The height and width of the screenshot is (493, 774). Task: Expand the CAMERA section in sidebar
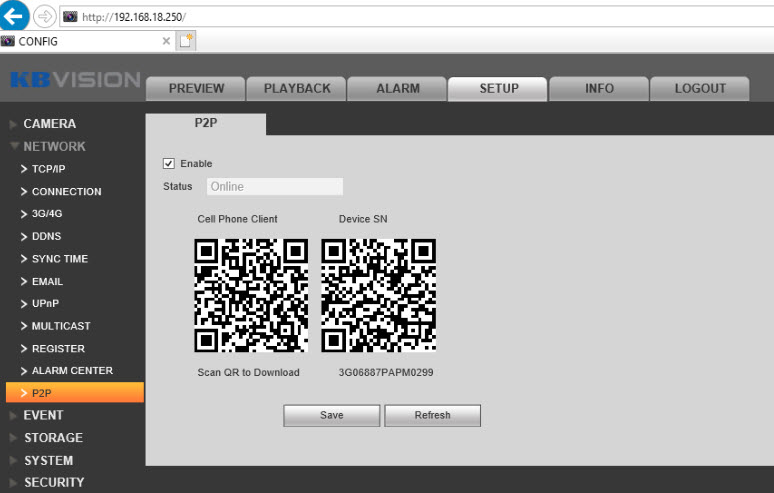[x=49, y=124]
